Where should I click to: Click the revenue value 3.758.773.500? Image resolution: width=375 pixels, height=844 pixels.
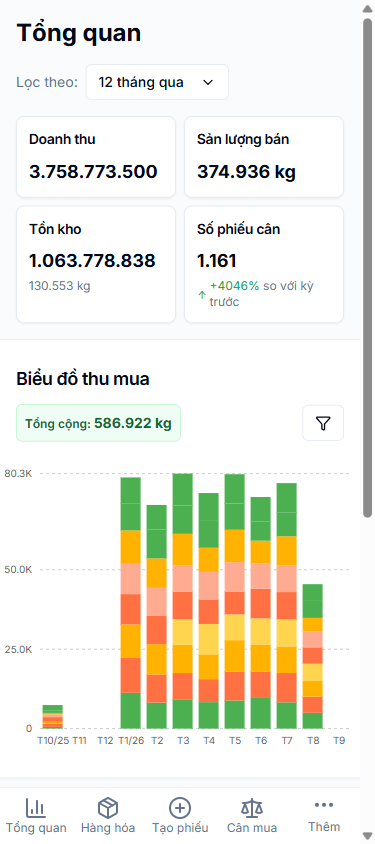(93, 172)
